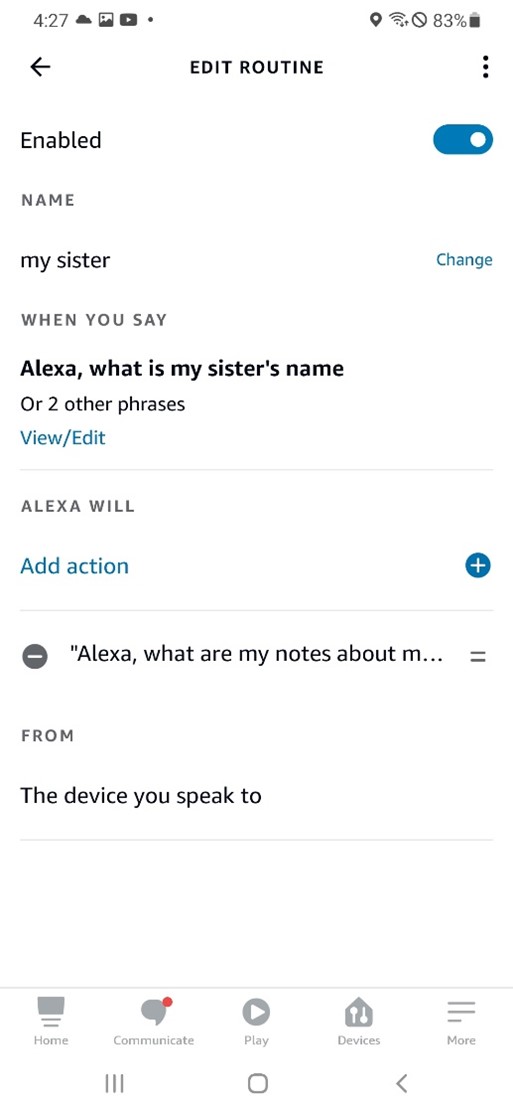Image resolution: width=513 pixels, height=1112 pixels.
Task: Go to the Communicate tab
Action: click(153, 1021)
